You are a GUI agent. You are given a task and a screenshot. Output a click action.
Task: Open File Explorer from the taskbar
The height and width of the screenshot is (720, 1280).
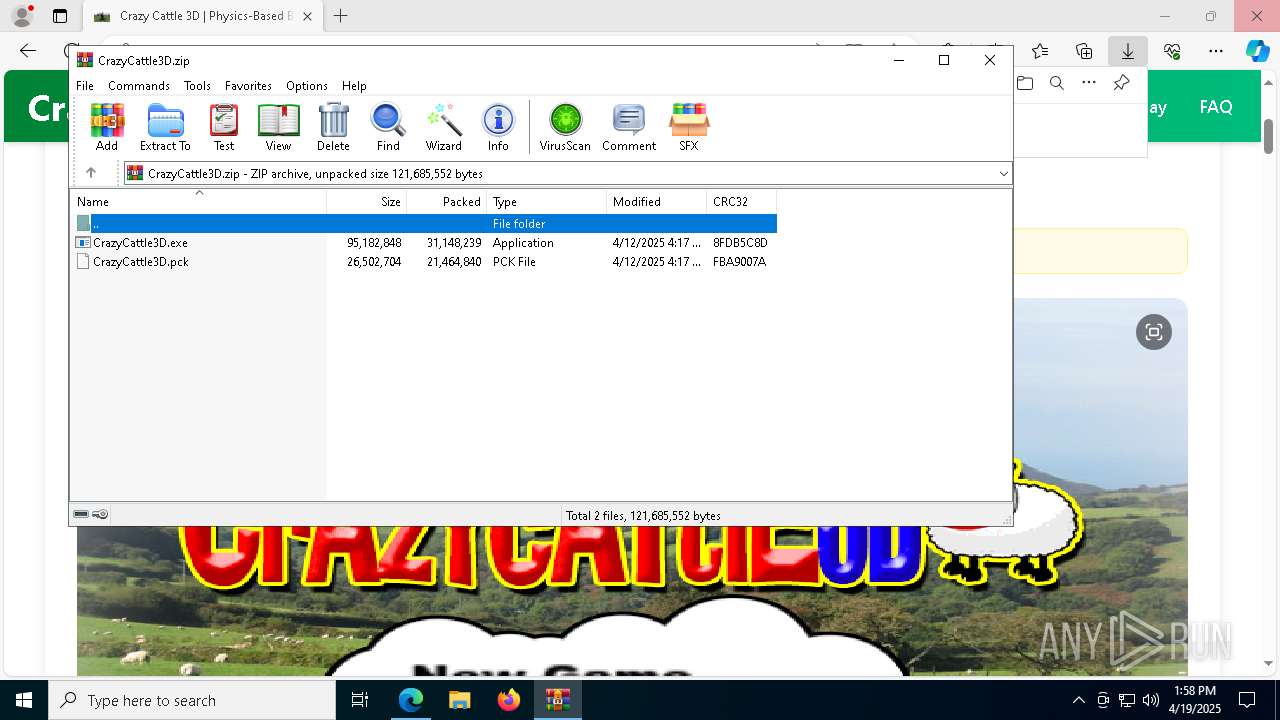click(x=459, y=700)
